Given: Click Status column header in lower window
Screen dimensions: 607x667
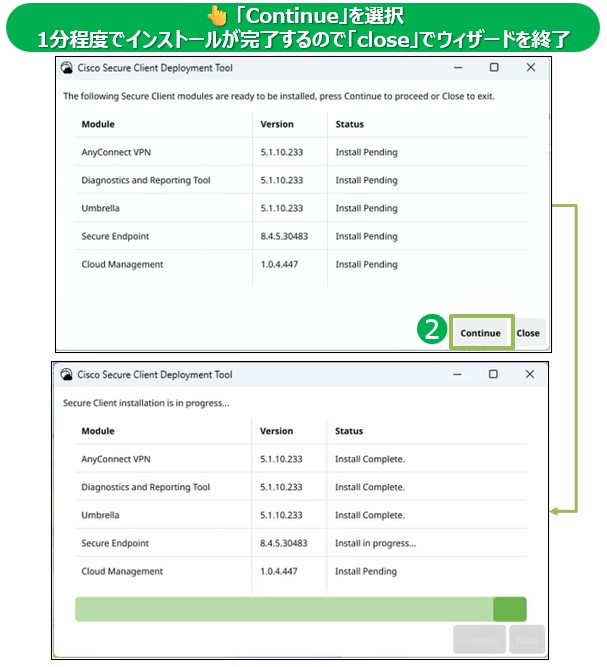Looking at the screenshot, I should pyautogui.click(x=349, y=431).
